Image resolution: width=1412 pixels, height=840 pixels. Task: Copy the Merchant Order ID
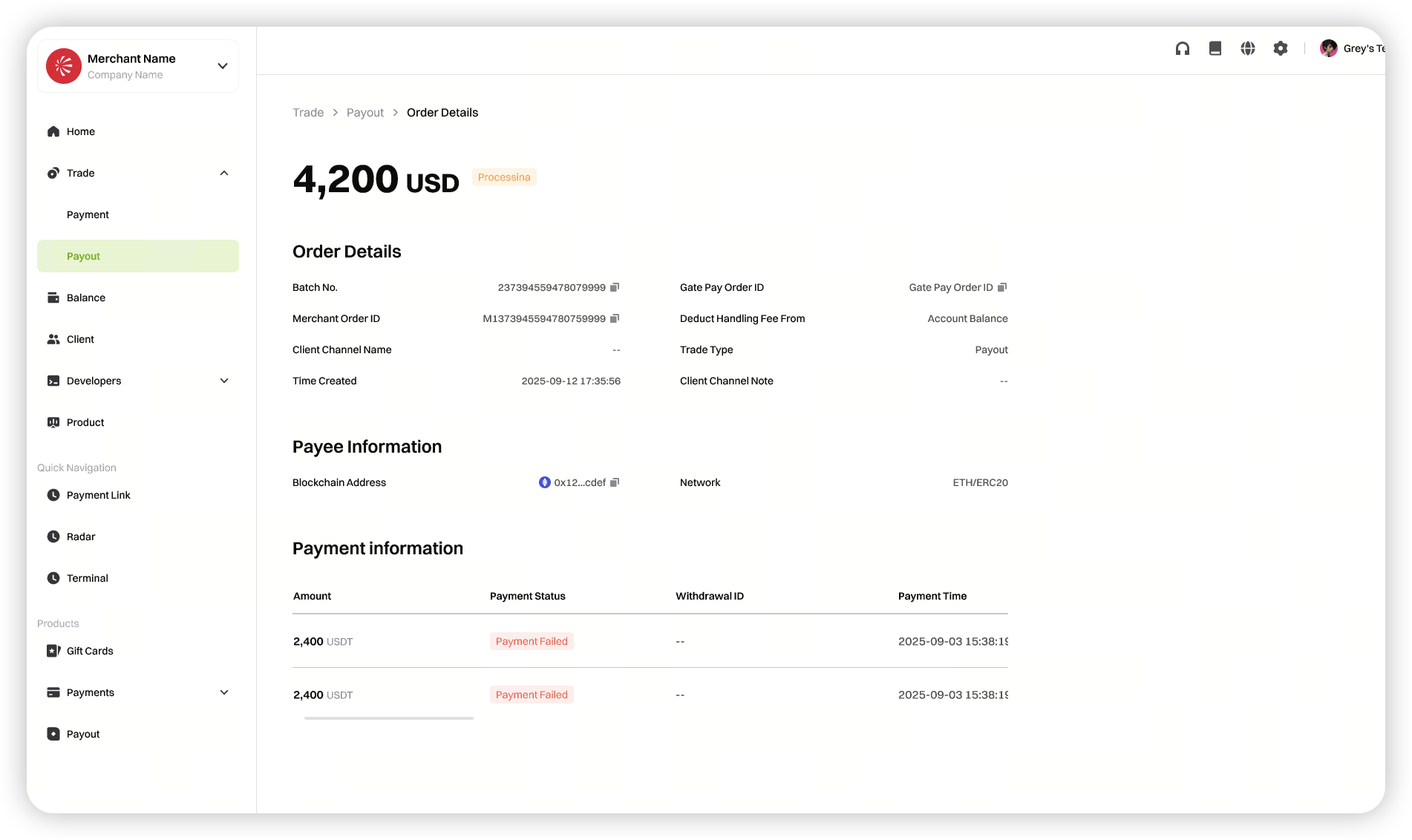pyautogui.click(x=615, y=318)
